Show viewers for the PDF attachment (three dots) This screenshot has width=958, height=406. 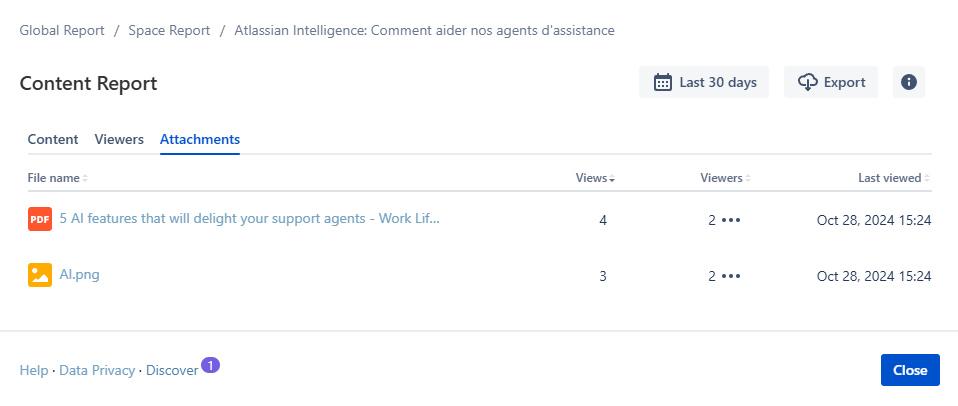point(731,220)
